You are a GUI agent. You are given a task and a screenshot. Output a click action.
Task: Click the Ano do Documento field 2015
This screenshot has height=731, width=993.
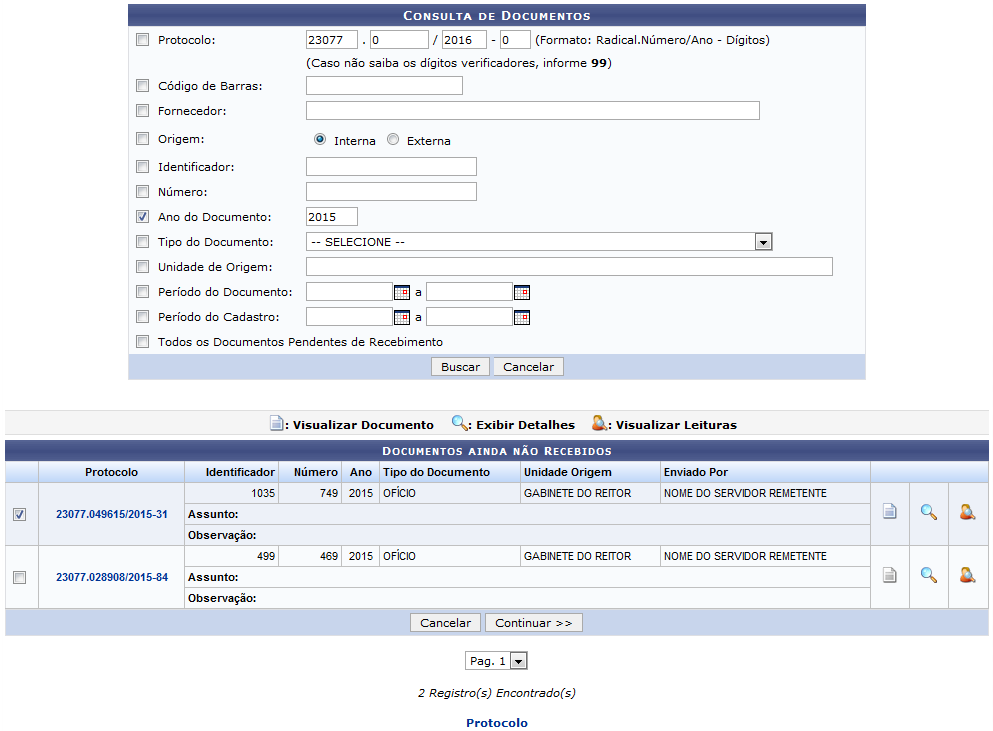[332, 217]
